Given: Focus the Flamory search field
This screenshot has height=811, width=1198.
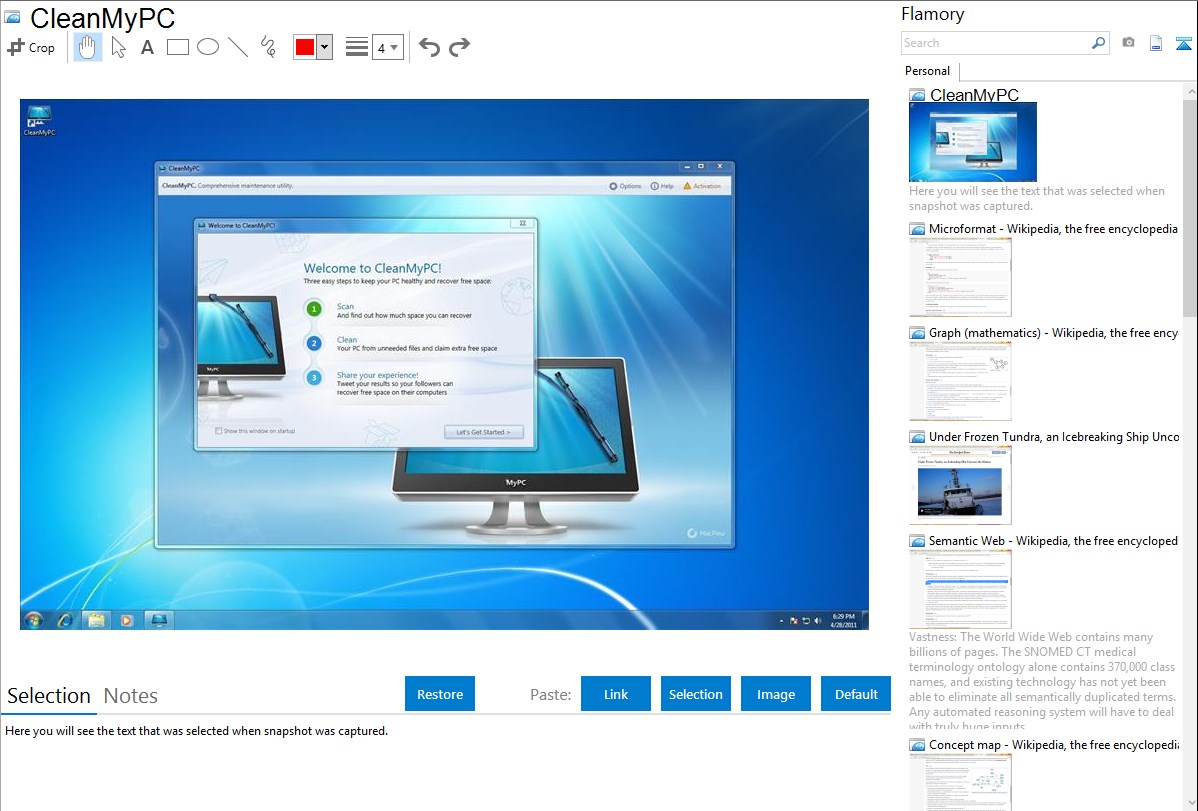Looking at the screenshot, I should pyautogui.click(x=995, y=43).
